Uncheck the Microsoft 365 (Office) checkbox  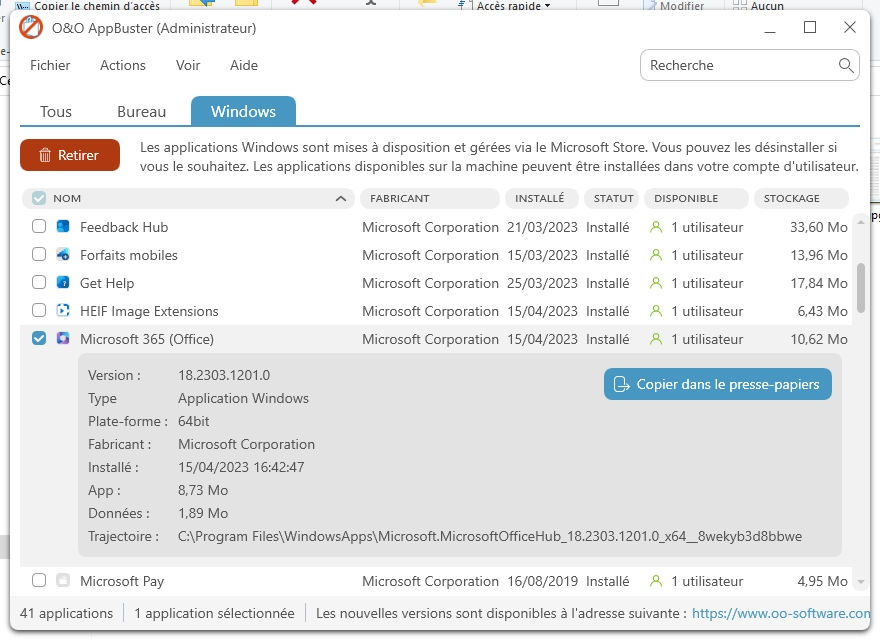pos(39,339)
